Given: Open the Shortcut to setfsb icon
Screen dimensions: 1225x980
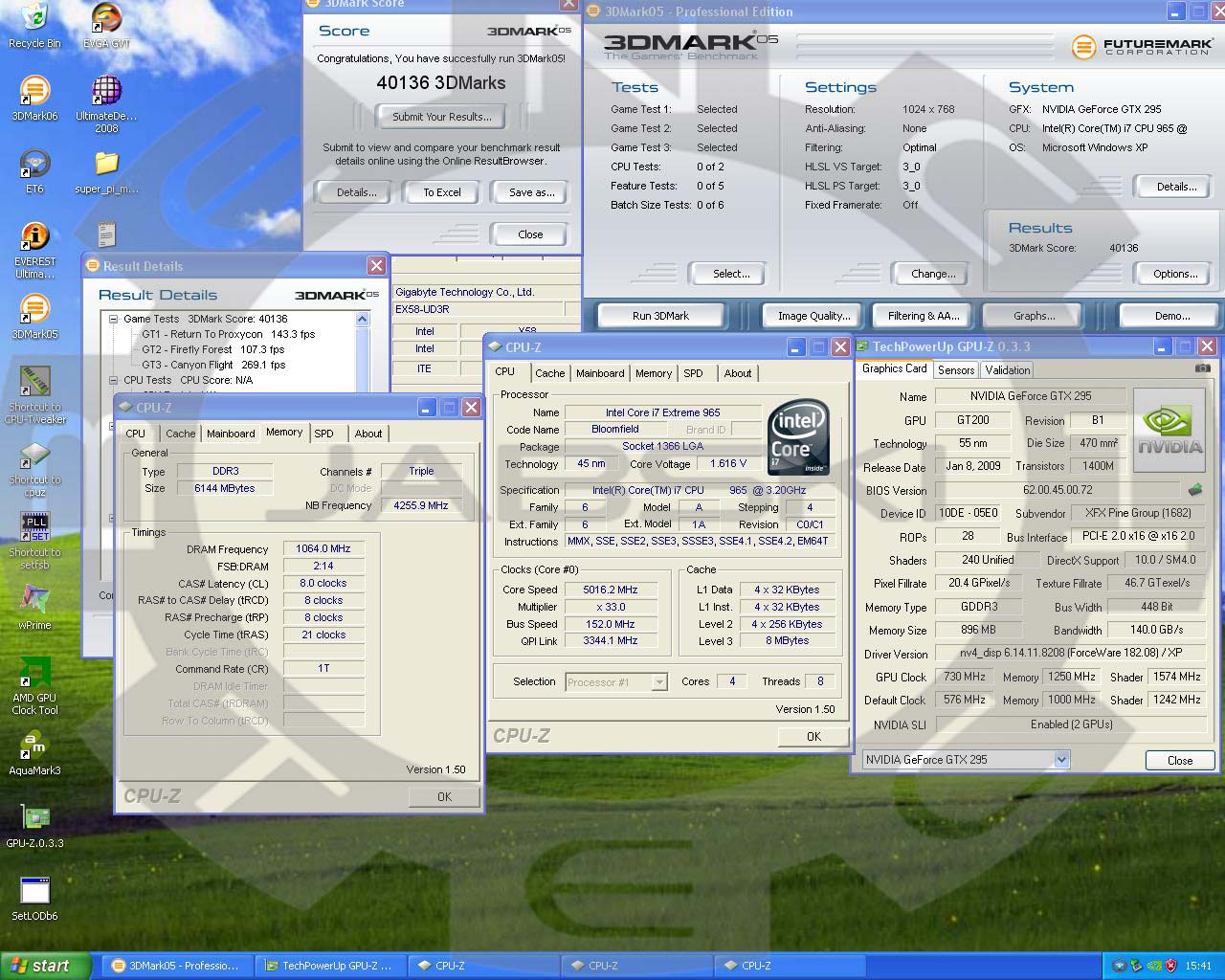Looking at the screenshot, I should (x=34, y=542).
